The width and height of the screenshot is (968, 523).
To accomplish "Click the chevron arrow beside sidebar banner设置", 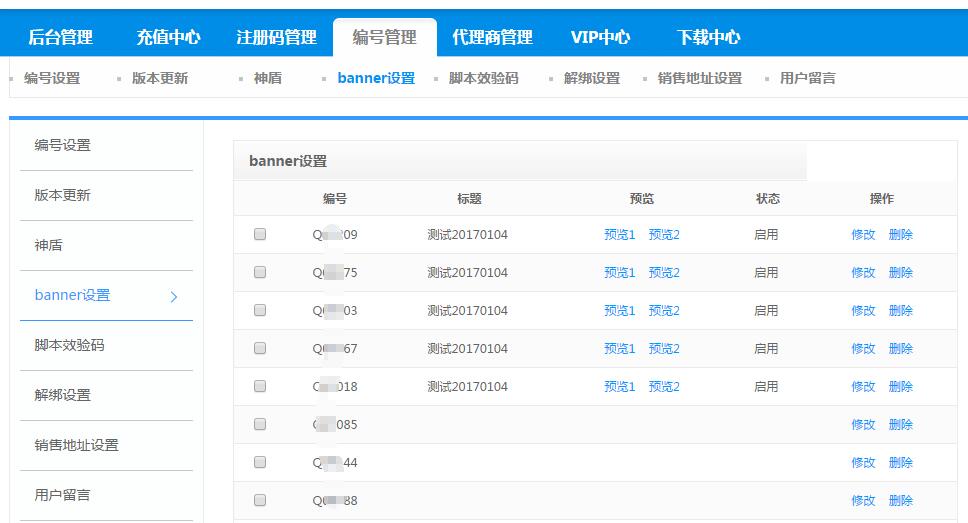I will pos(173,296).
